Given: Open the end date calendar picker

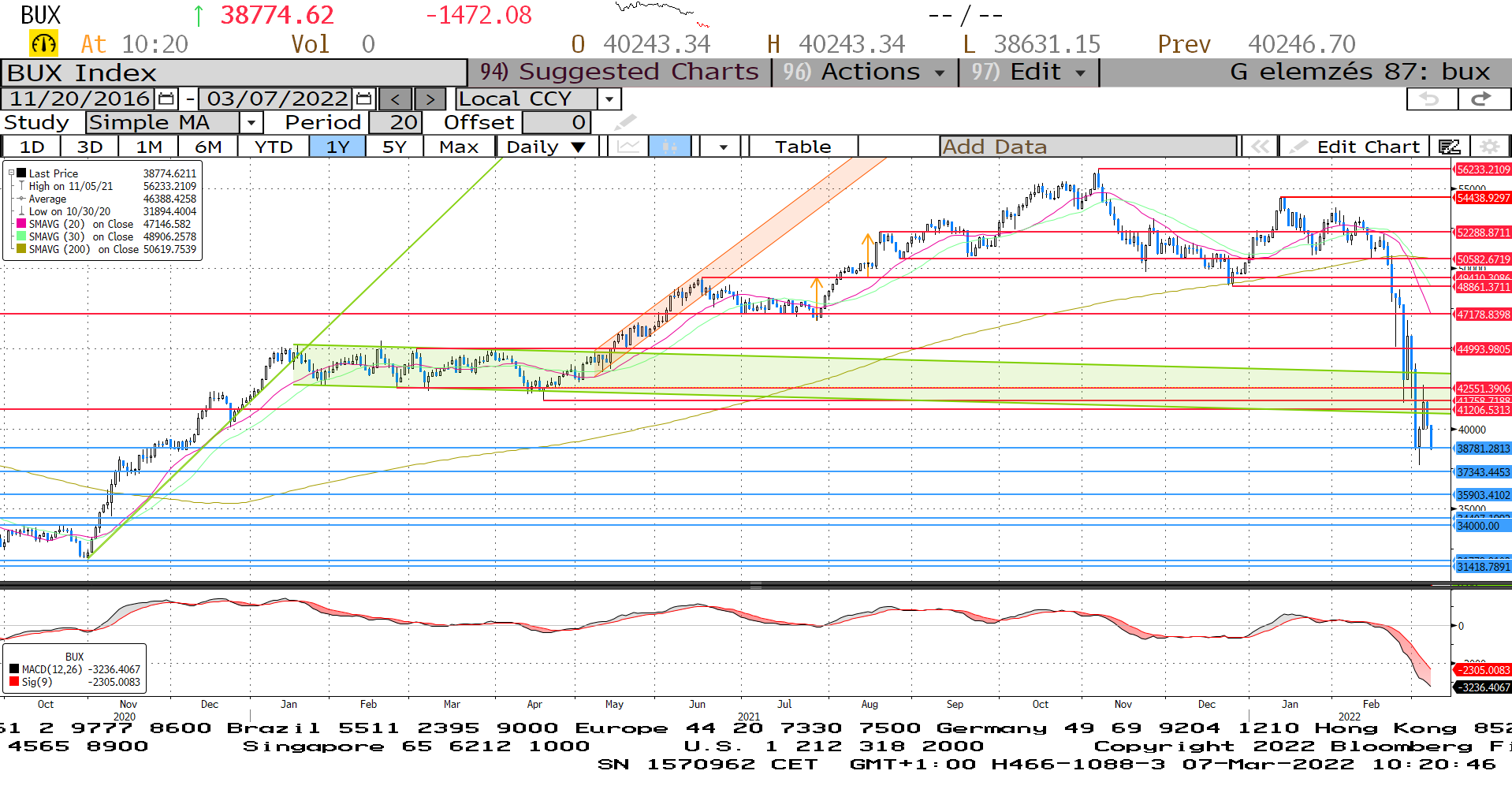Looking at the screenshot, I should point(363,99).
